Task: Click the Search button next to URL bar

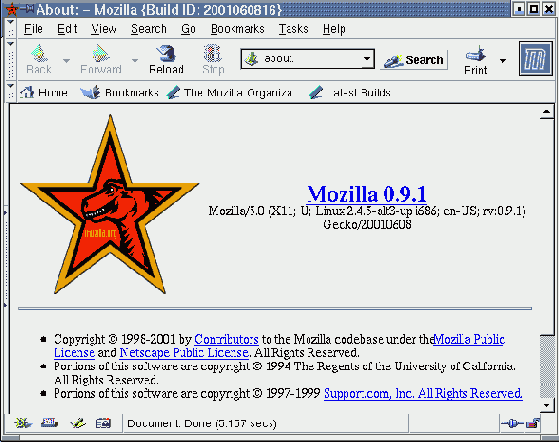Action: [414, 60]
